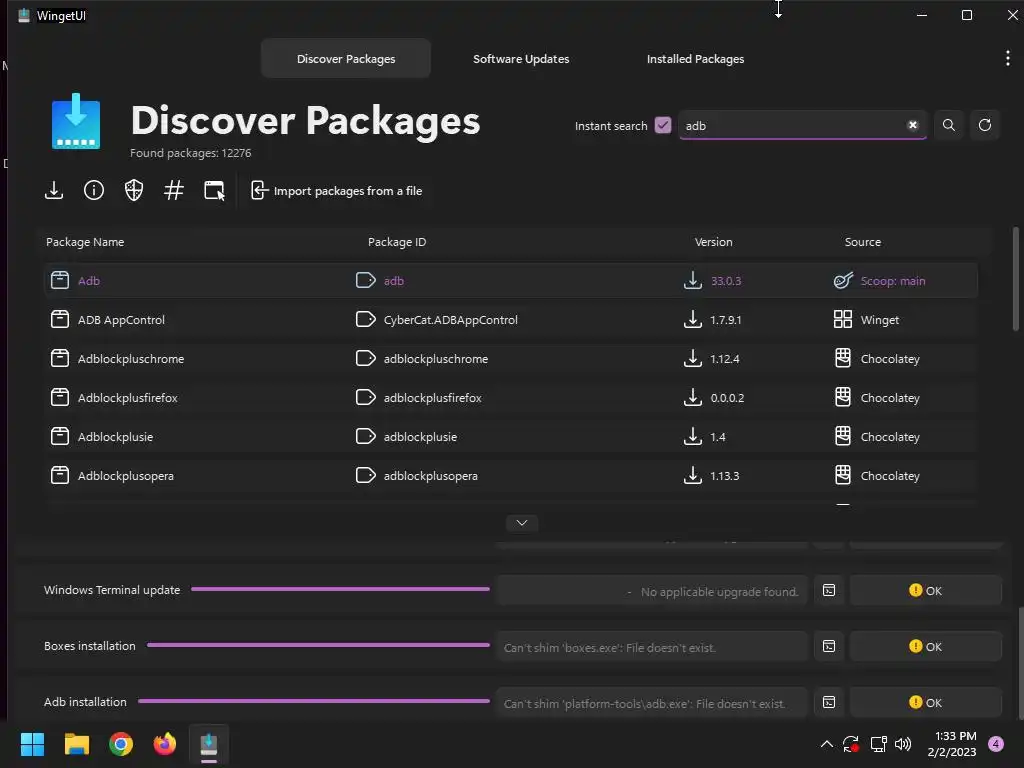
Task: Click Windows Terminal update progress bar
Action: (340, 589)
